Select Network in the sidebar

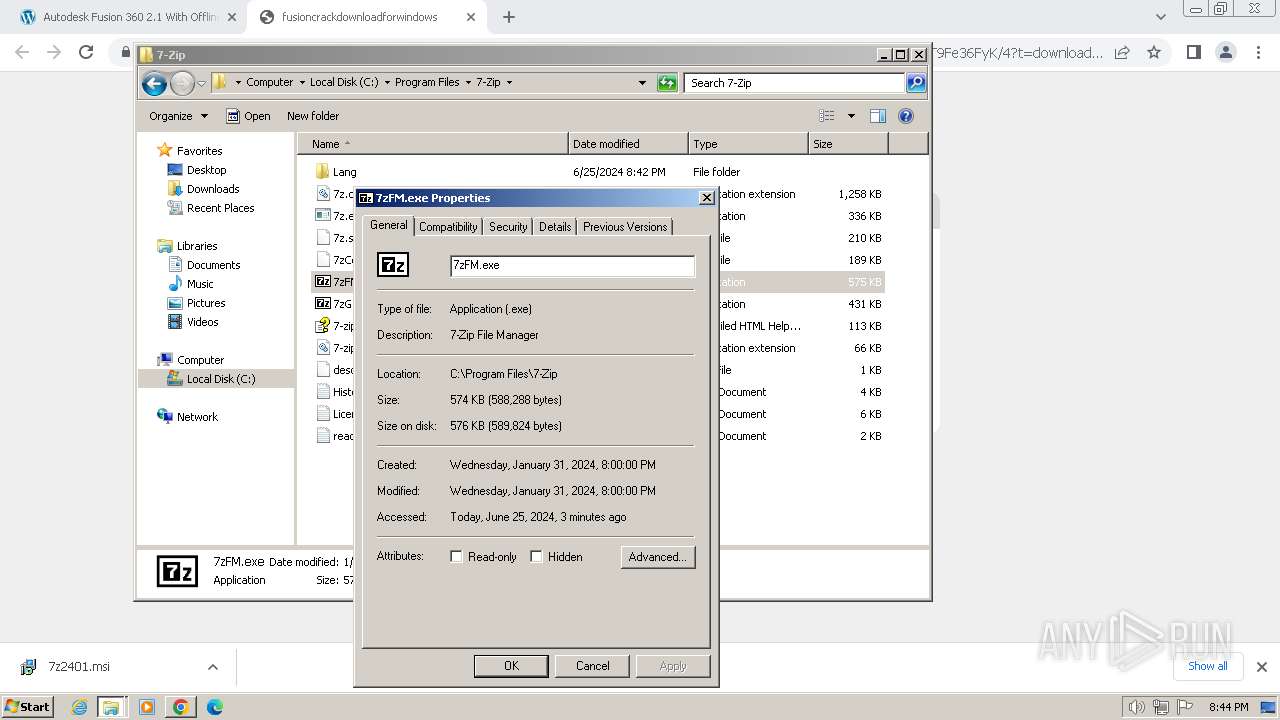tap(197, 417)
